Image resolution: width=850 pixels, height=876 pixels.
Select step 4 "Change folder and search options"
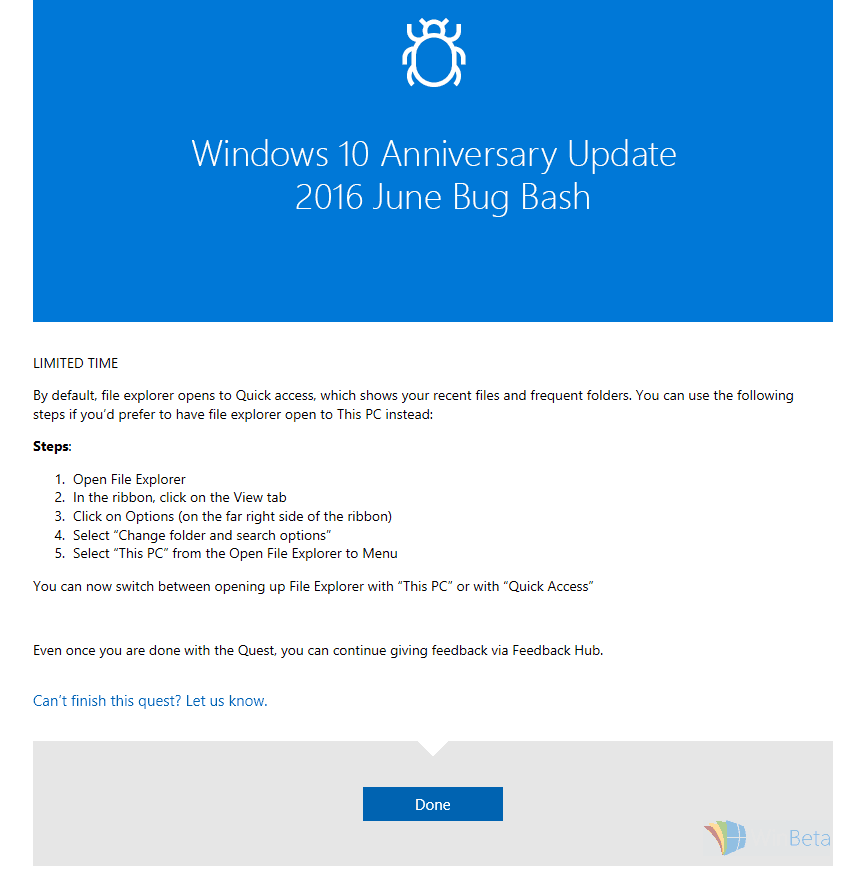202,535
